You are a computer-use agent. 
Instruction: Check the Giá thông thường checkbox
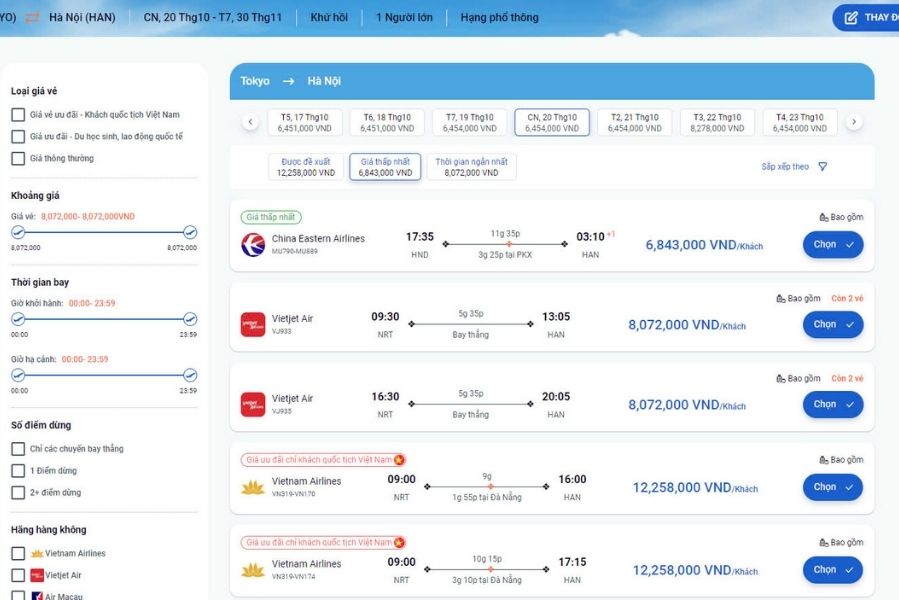(x=18, y=158)
